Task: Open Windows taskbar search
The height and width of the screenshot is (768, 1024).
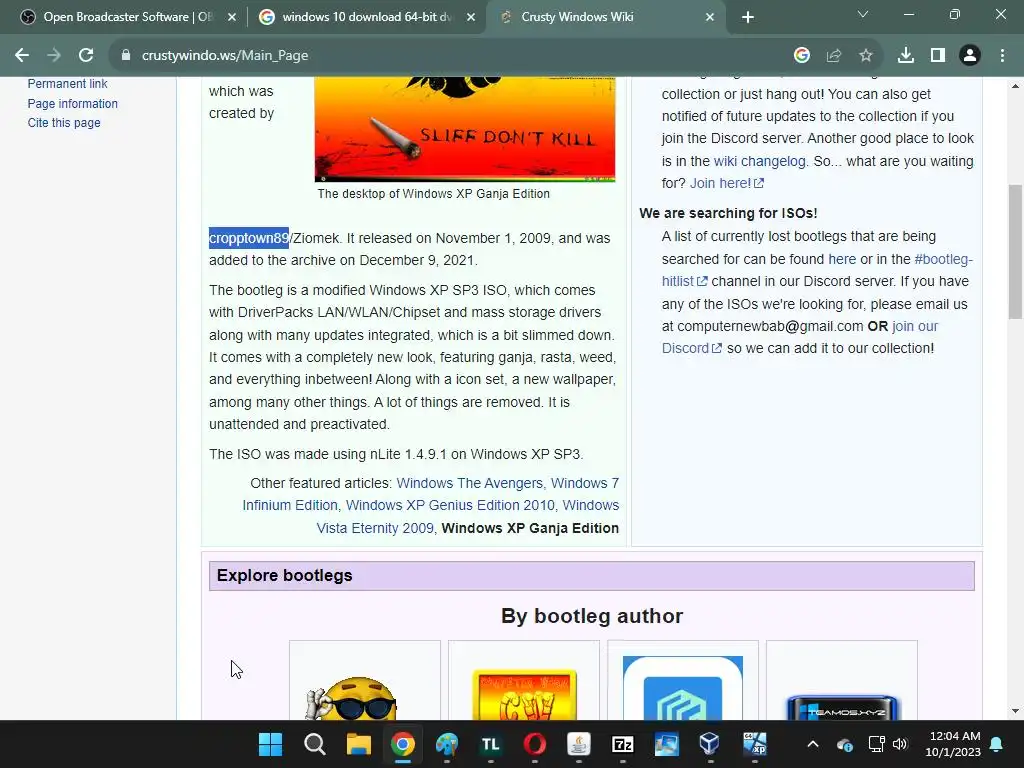Action: pos(315,744)
